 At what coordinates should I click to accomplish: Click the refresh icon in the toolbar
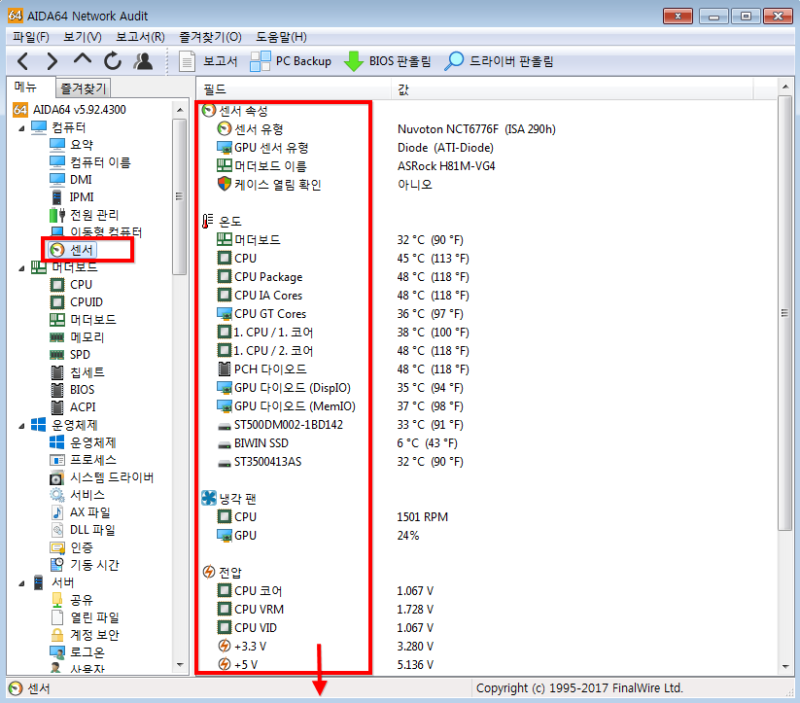point(113,60)
